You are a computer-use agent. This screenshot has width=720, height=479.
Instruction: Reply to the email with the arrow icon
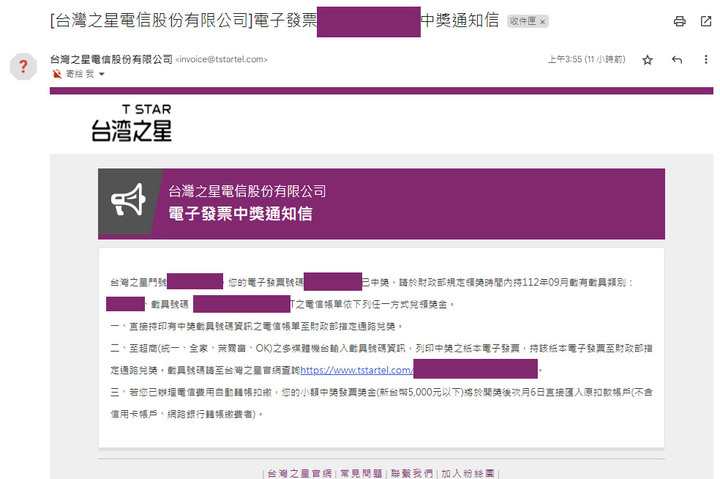(677, 60)
